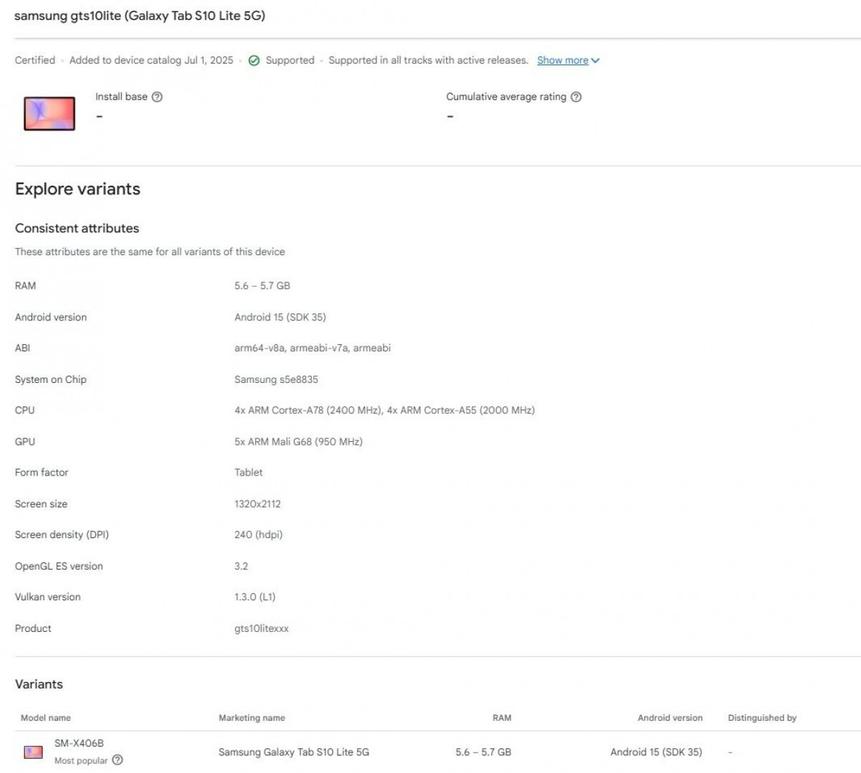Open the SM-X406B variant thumbnail
Screen dimensions: 861x773
(x=33, y=752)
